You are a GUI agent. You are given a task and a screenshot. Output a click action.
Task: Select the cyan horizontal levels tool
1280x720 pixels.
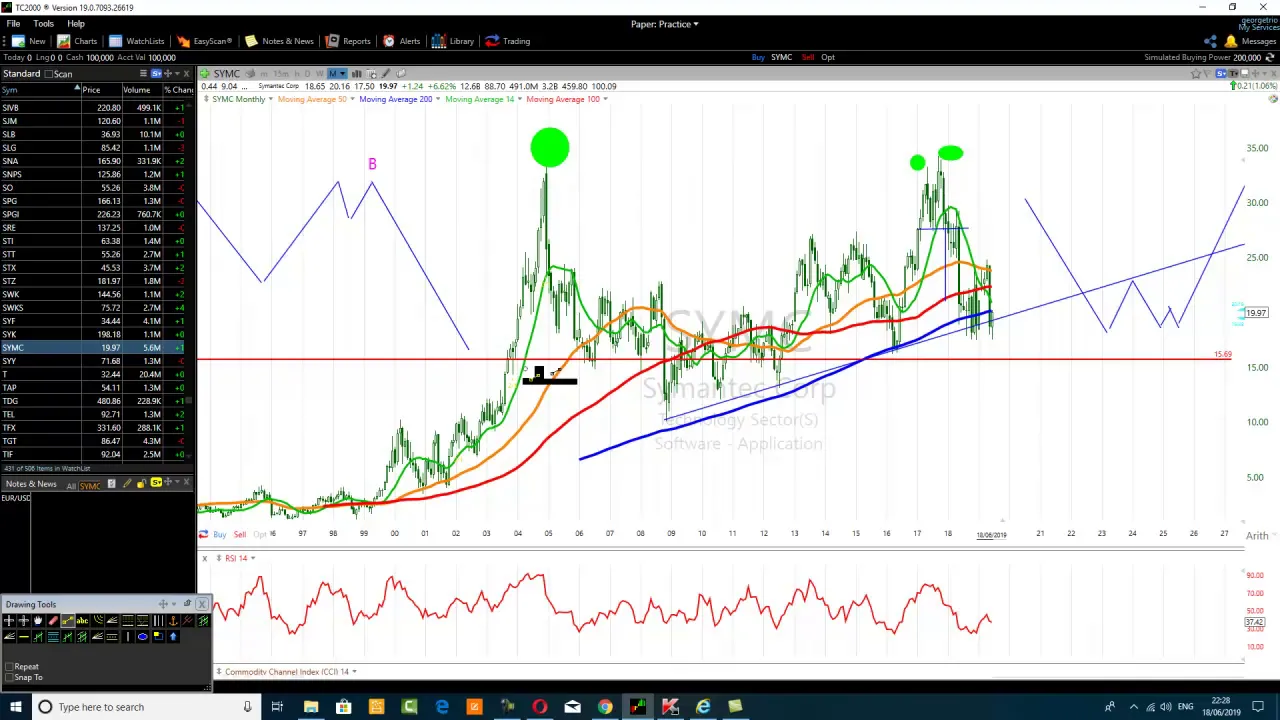(x=53, y=637)
